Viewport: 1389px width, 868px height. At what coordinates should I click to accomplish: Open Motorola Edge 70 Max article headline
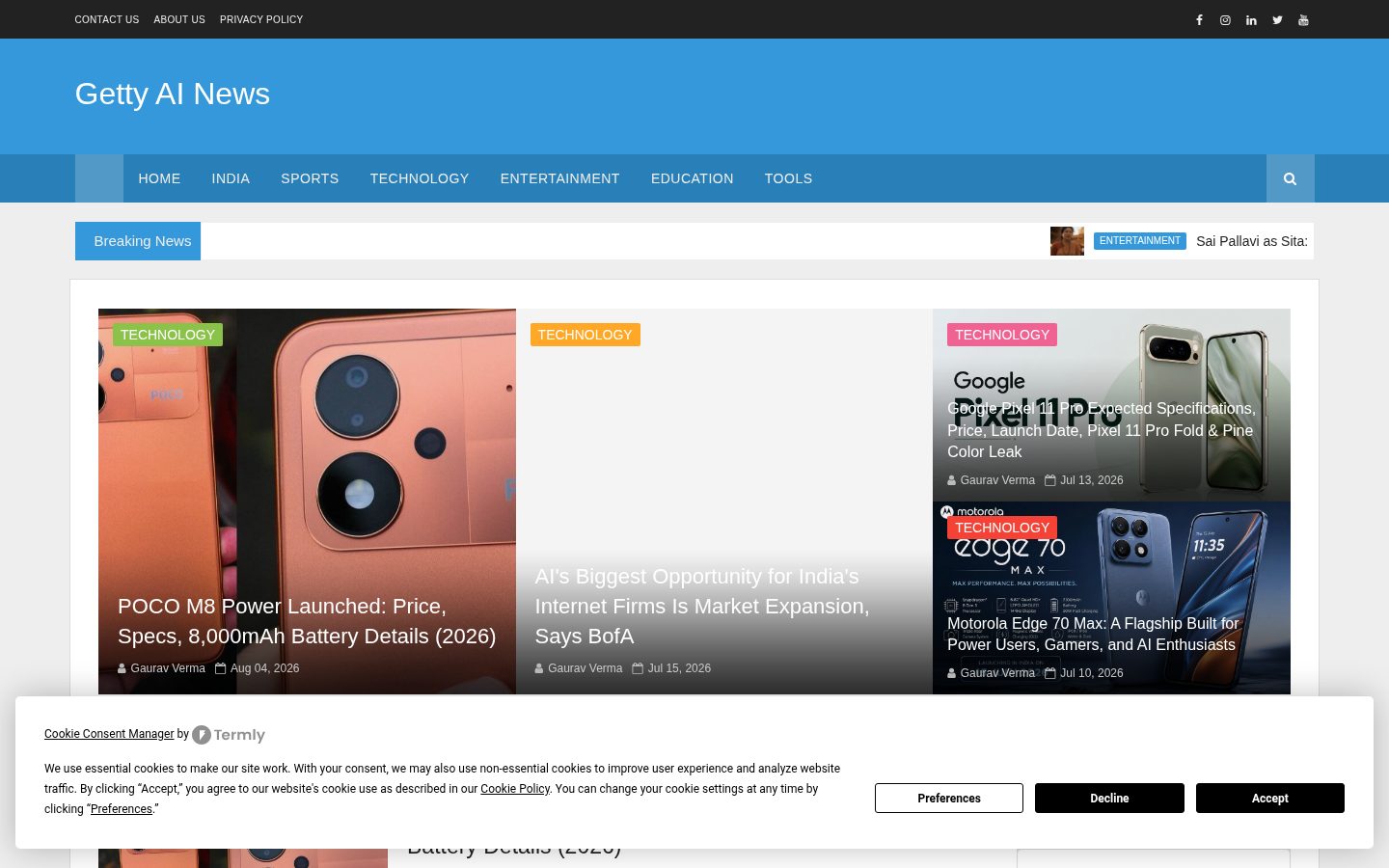1093,634
